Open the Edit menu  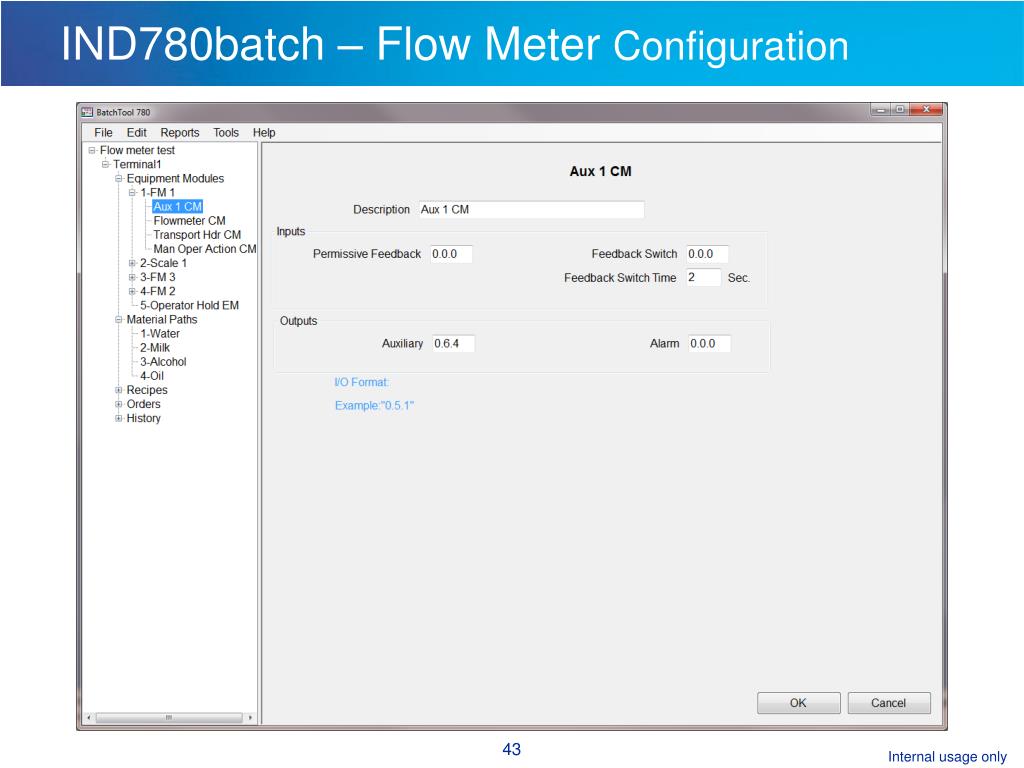click(x=136, y=133)
